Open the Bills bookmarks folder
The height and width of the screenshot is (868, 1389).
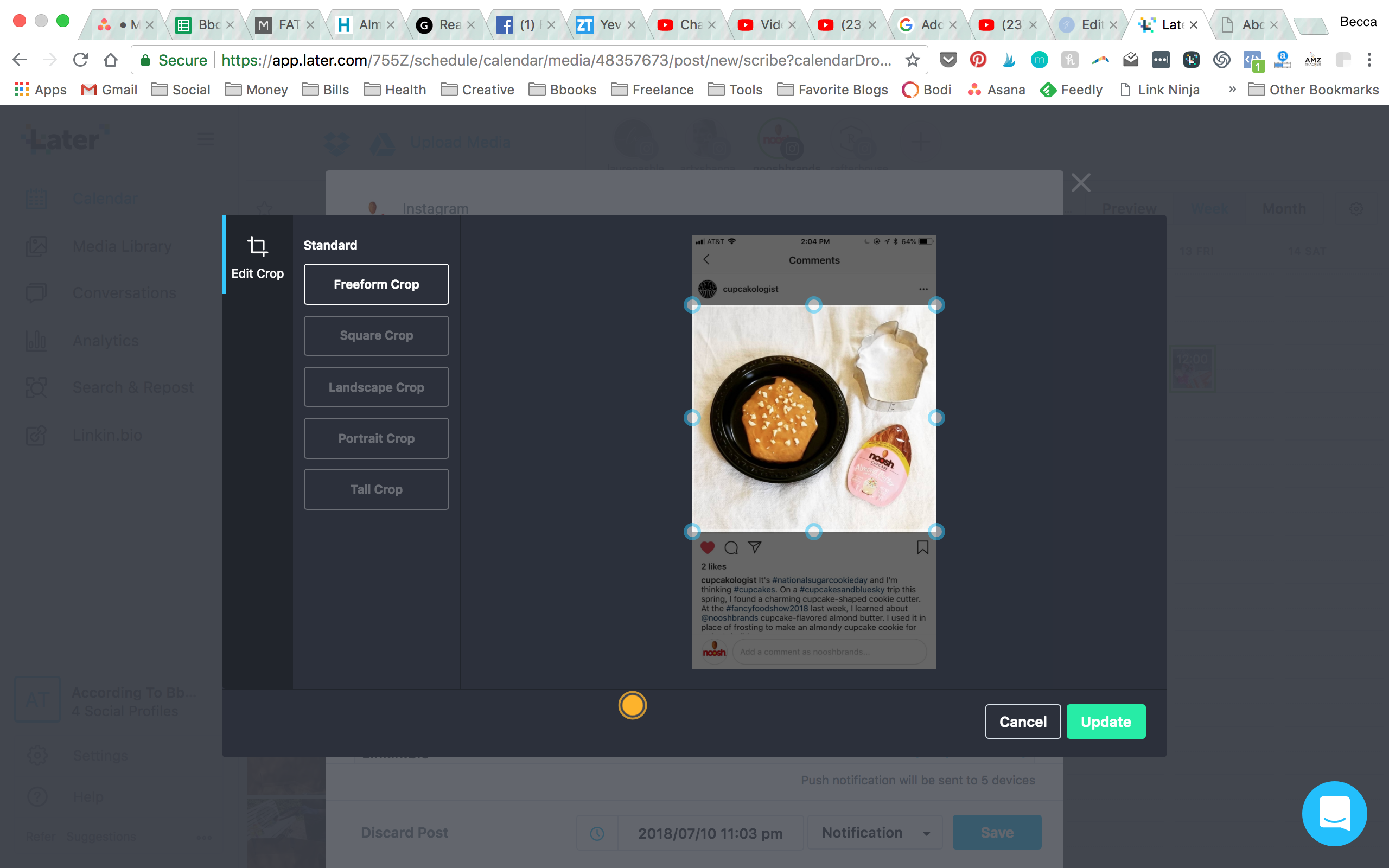[326, 90]
